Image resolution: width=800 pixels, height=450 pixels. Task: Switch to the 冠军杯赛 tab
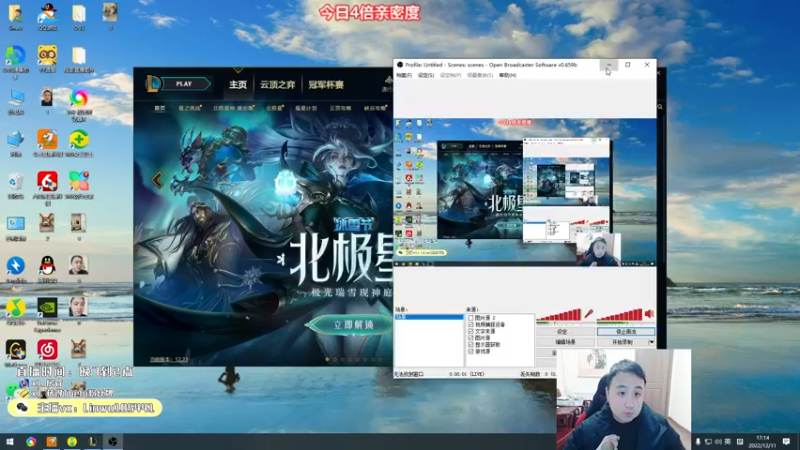click(326, 84)
